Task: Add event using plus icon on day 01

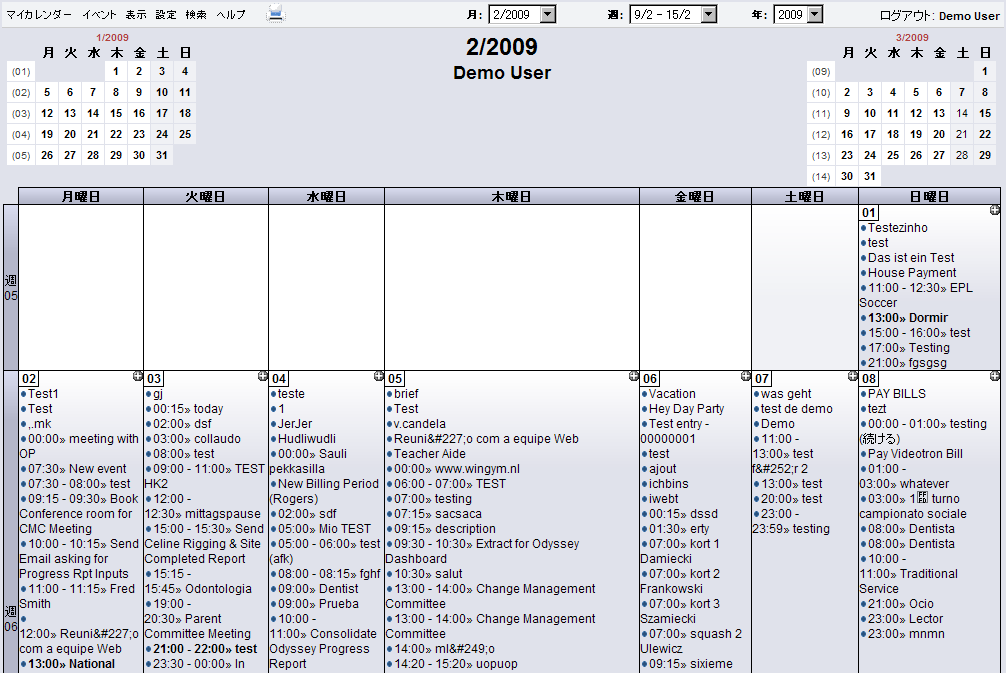Action: (994, 210)
